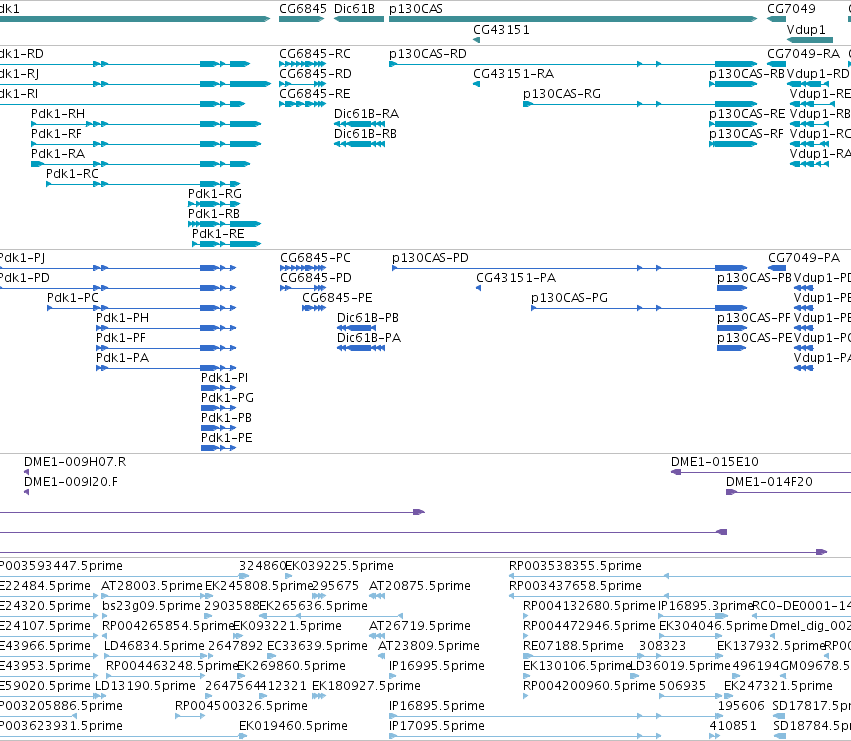Viewport: 851px width, 741px height.
Task: Click EST RP004500326.5prime label
Action: point(241,706)
